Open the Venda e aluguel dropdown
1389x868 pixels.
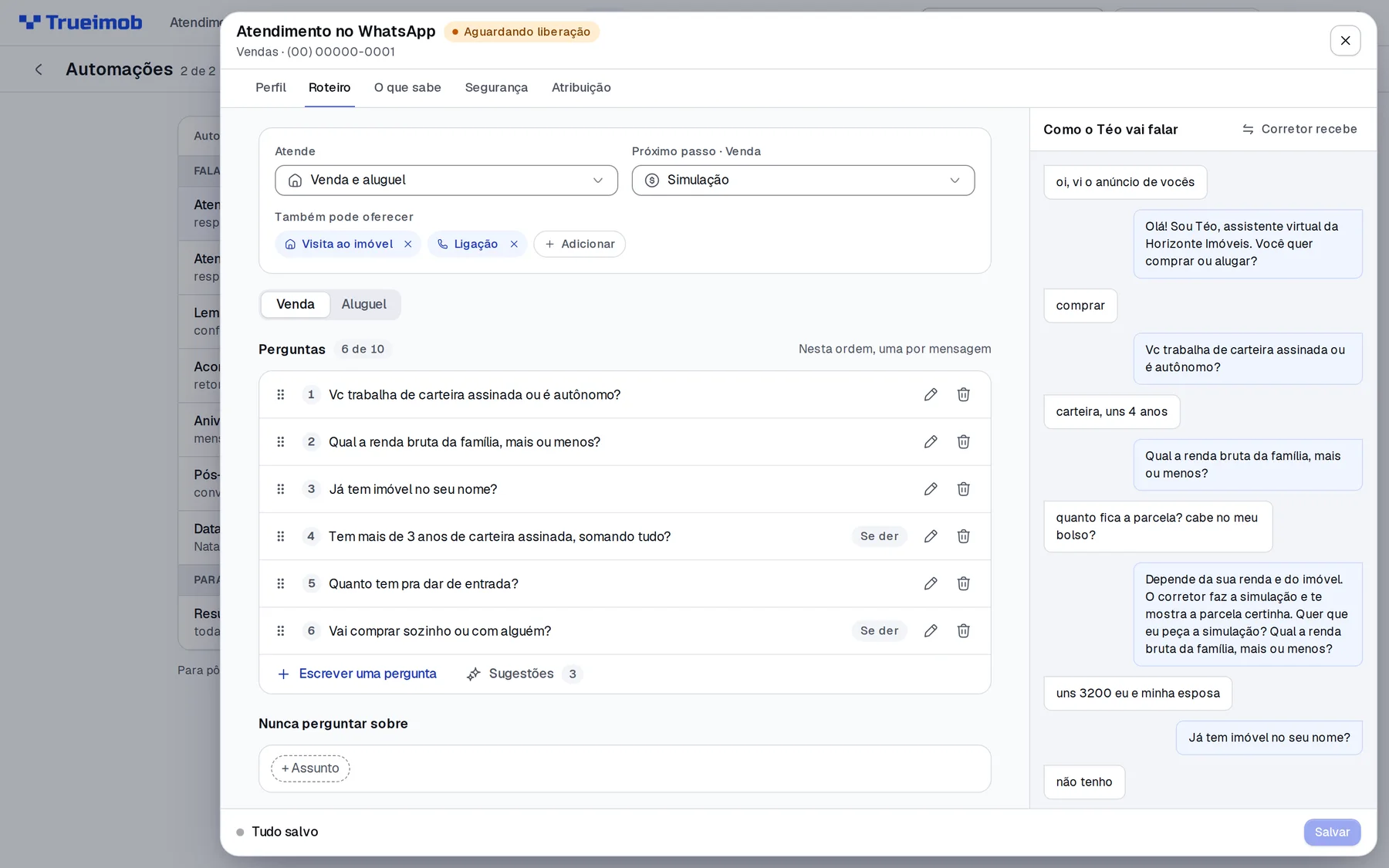pos(446,180)
